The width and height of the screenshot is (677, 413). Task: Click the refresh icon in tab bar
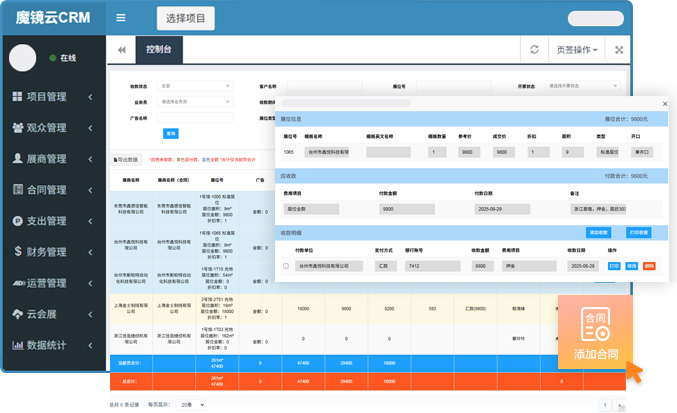pos(534,50)
